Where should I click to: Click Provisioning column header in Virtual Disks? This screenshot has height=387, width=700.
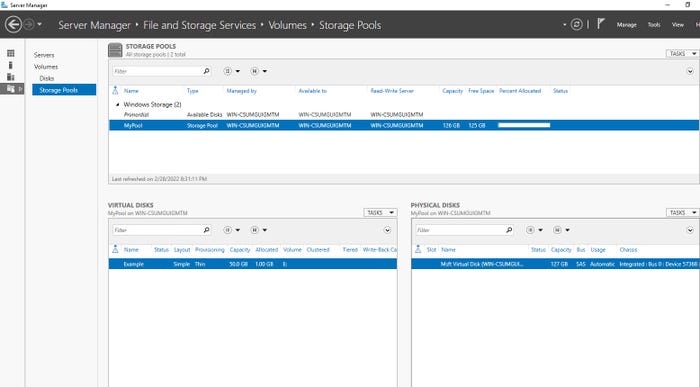pyautogui.click(x=209, y=250)
